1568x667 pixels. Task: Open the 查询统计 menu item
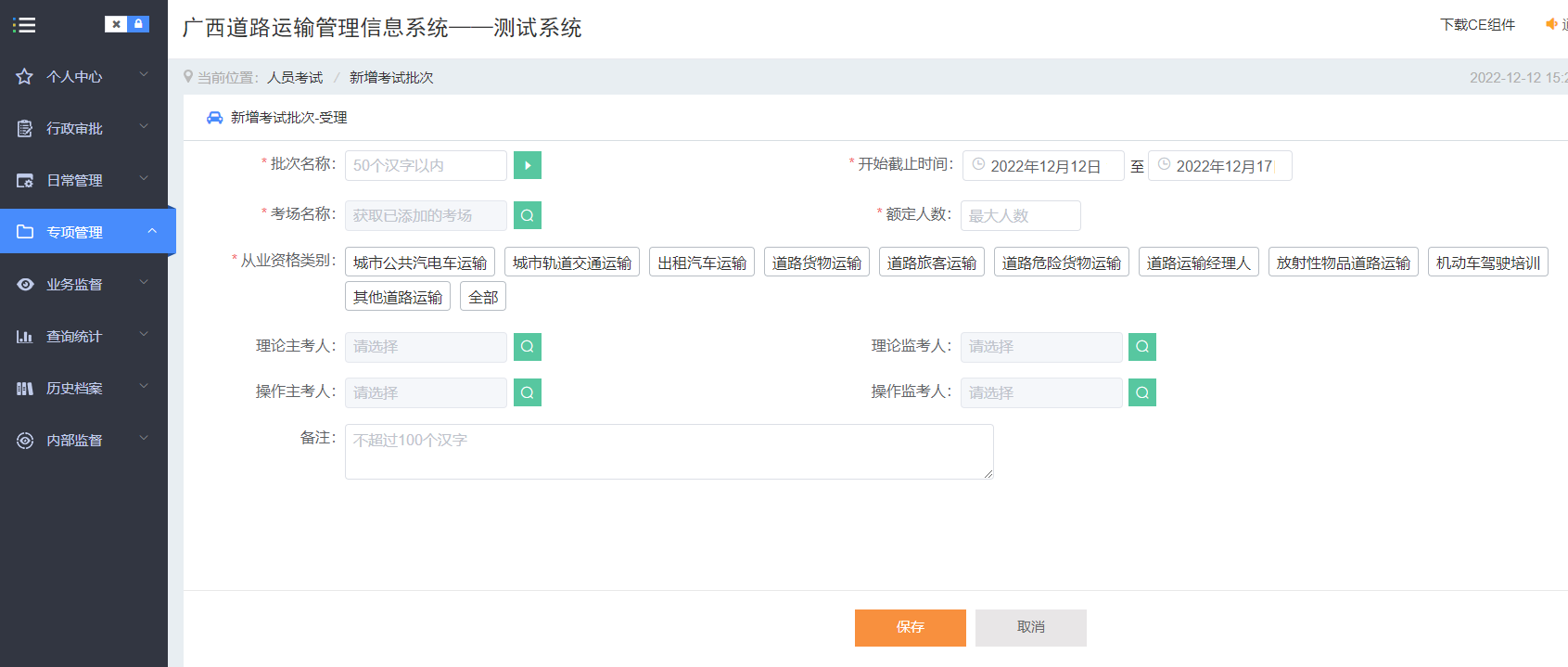(x=83, y=336)
